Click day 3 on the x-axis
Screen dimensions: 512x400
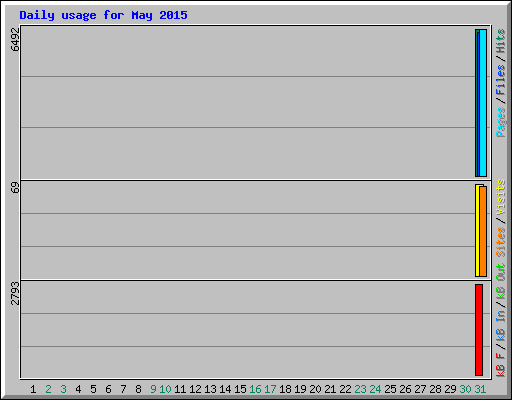(63, 389)
